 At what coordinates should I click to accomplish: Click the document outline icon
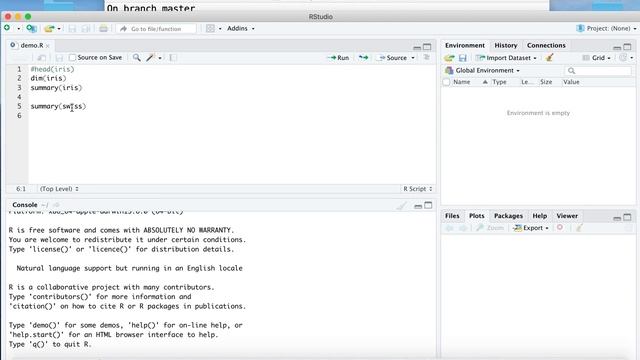pyautogui.click(x=427, y=58)
